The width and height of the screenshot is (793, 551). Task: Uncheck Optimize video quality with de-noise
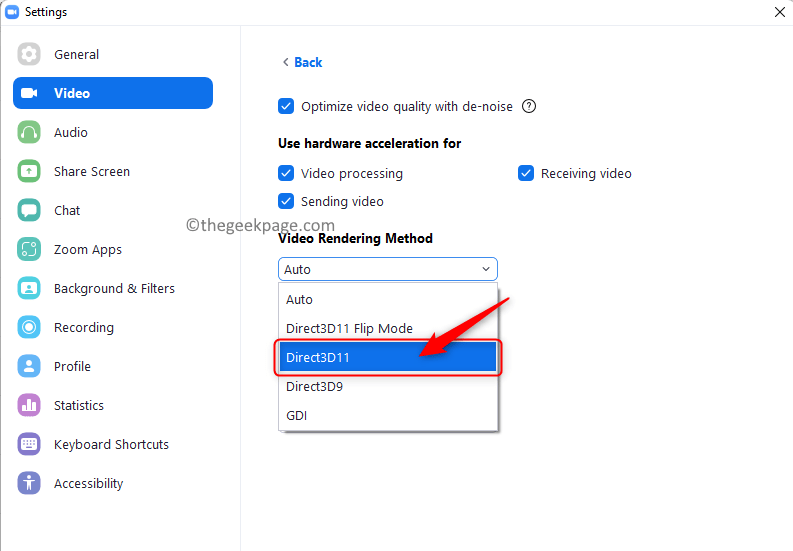[286, 106]
